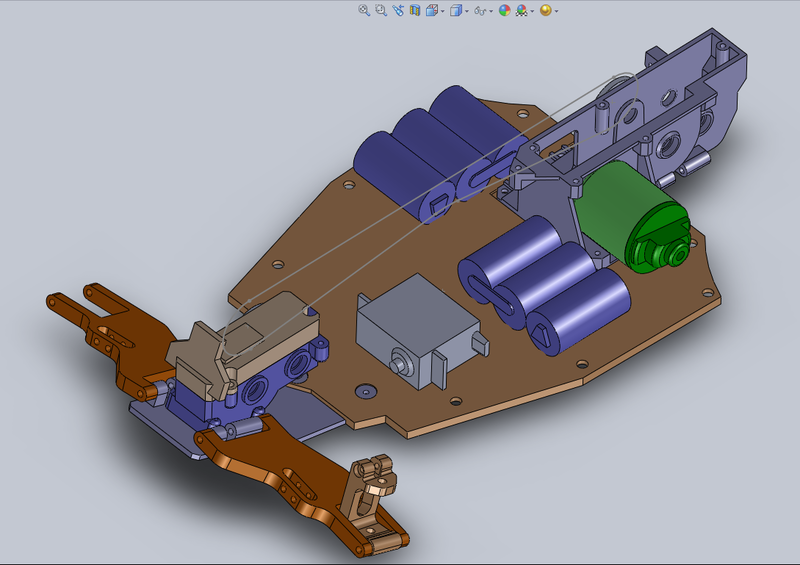The height and width of the screenshot is (565, 800).
Task: Open the View Settings dropdown arrow
Action: click(556, 11)
